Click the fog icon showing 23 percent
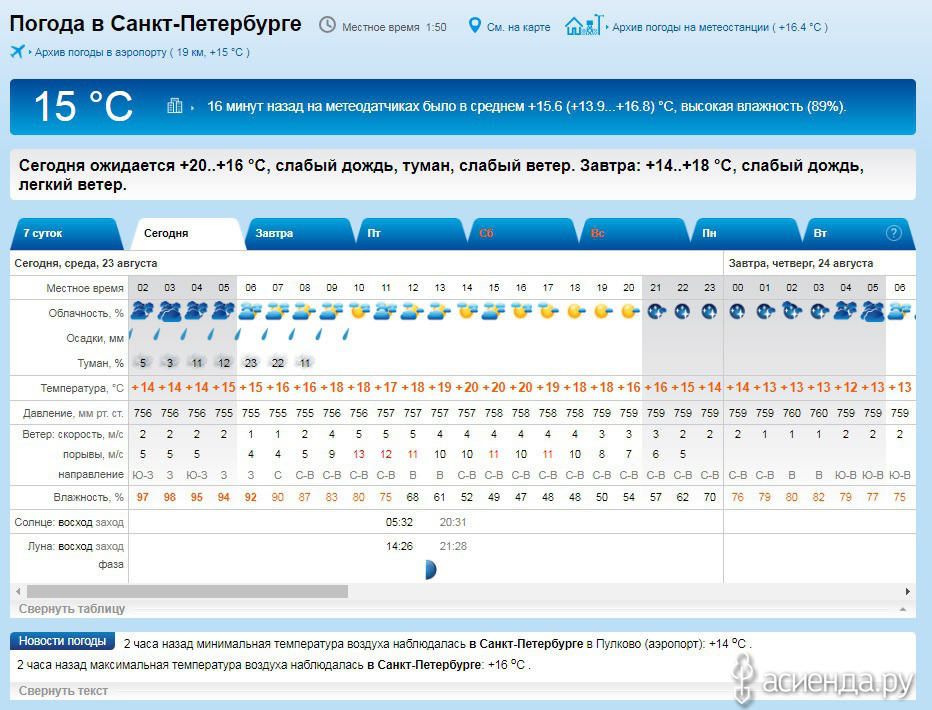This screenshot has height=710, width=932. (250, 362)
